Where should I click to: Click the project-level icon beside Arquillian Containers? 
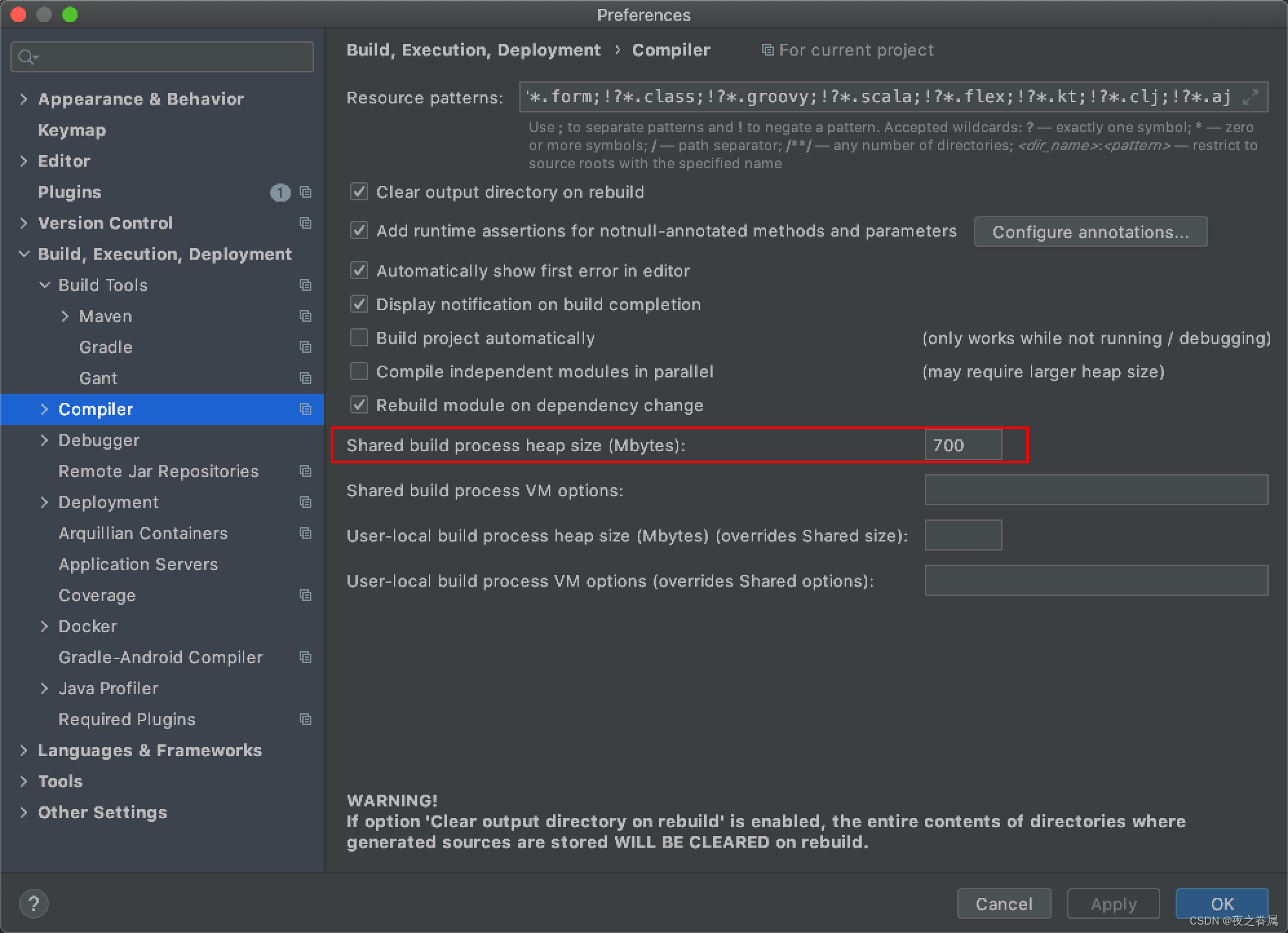click(x=306, y=533)
